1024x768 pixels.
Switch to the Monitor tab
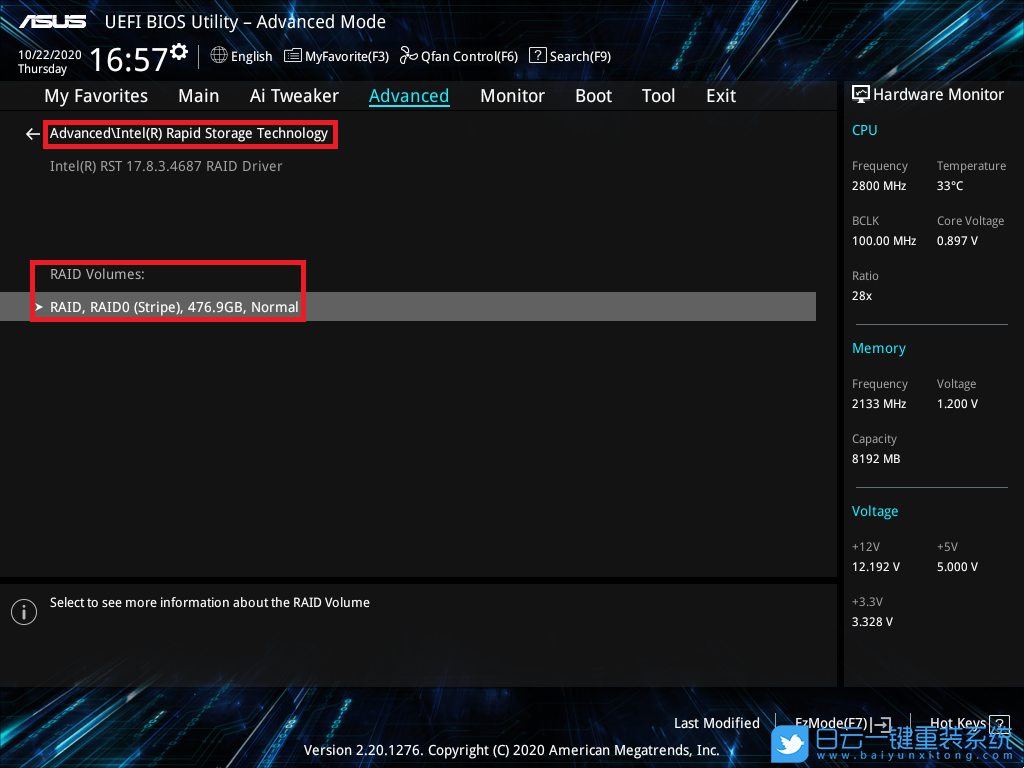click(512, 96)
